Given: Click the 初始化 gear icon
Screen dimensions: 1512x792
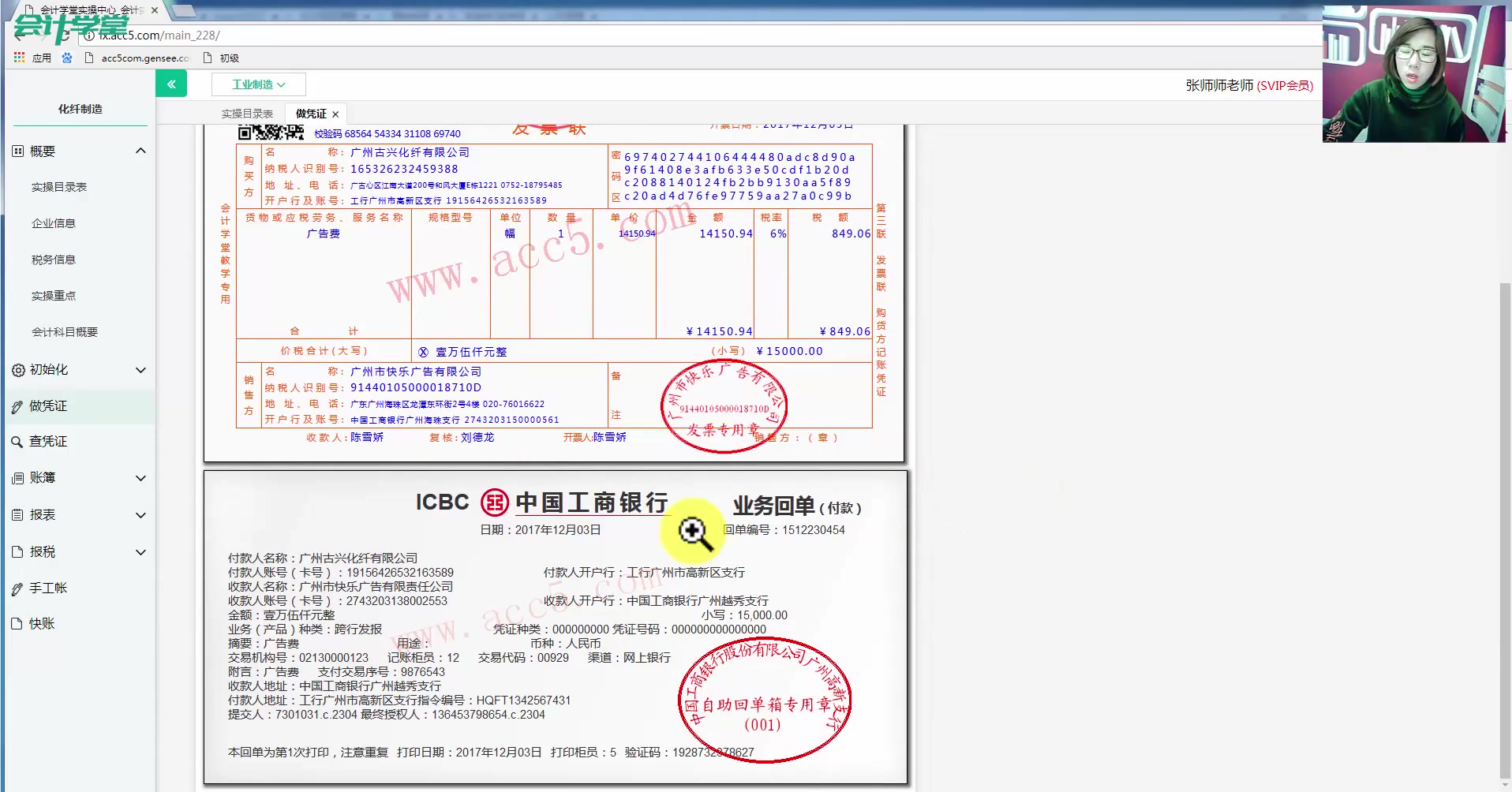Looking at the screenshot, I should (18, 370).
